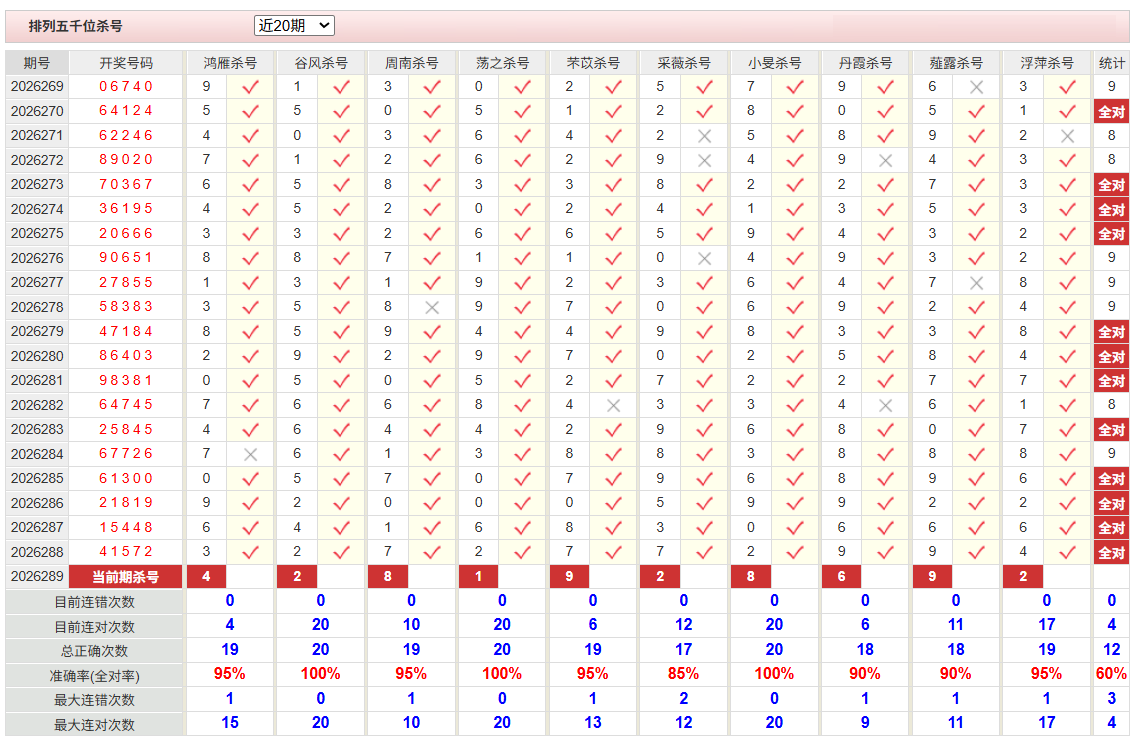Click the 谷风杀号 column header
The width and height of the screenshot is (1142, 745).
[x=321, y=63]
